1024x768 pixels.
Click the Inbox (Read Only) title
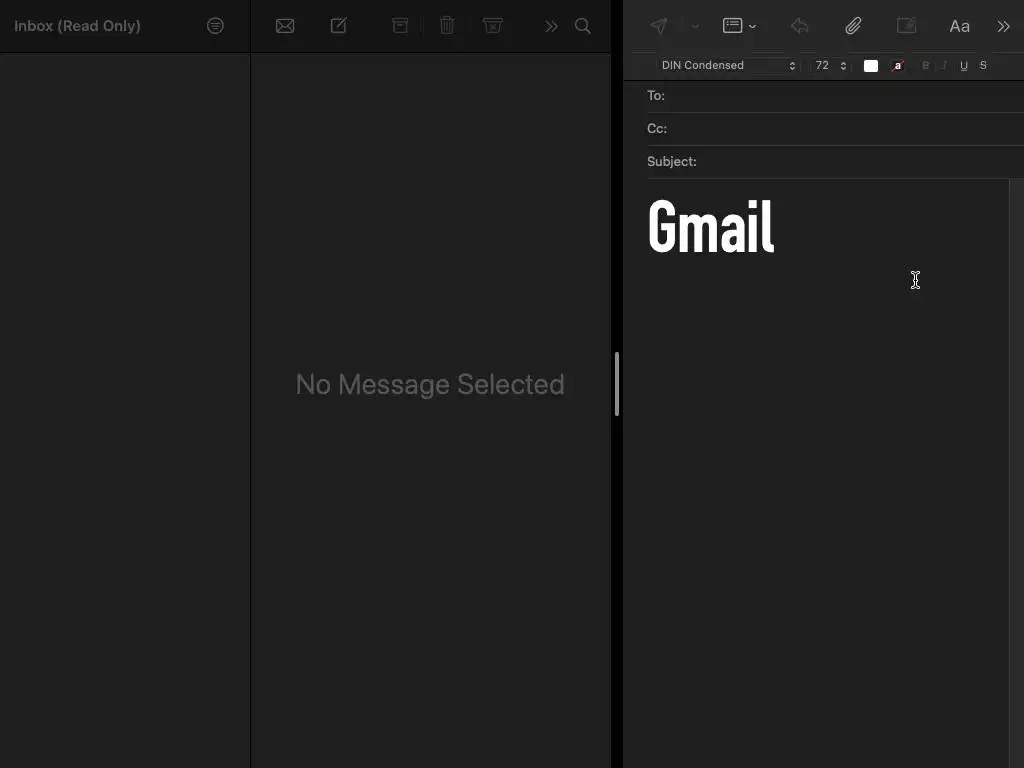(x=77, y=26)
